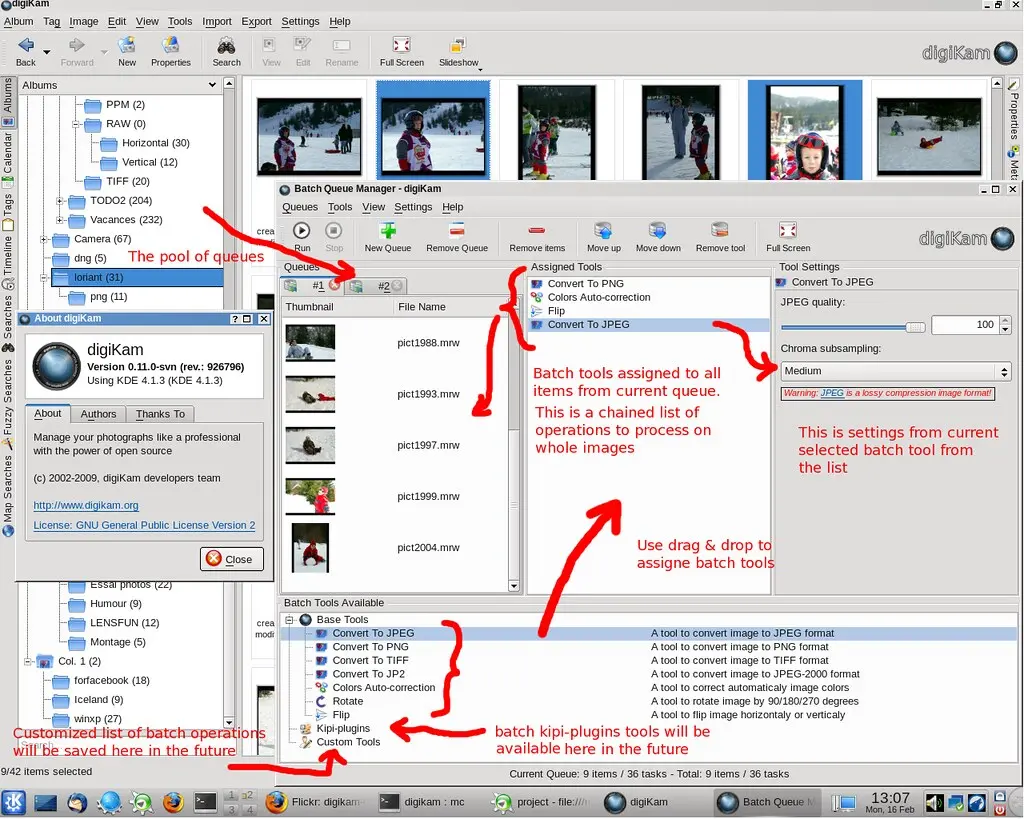Collapse the Base Tools tree
This screenshot has height=819, width=1024.
289,620
